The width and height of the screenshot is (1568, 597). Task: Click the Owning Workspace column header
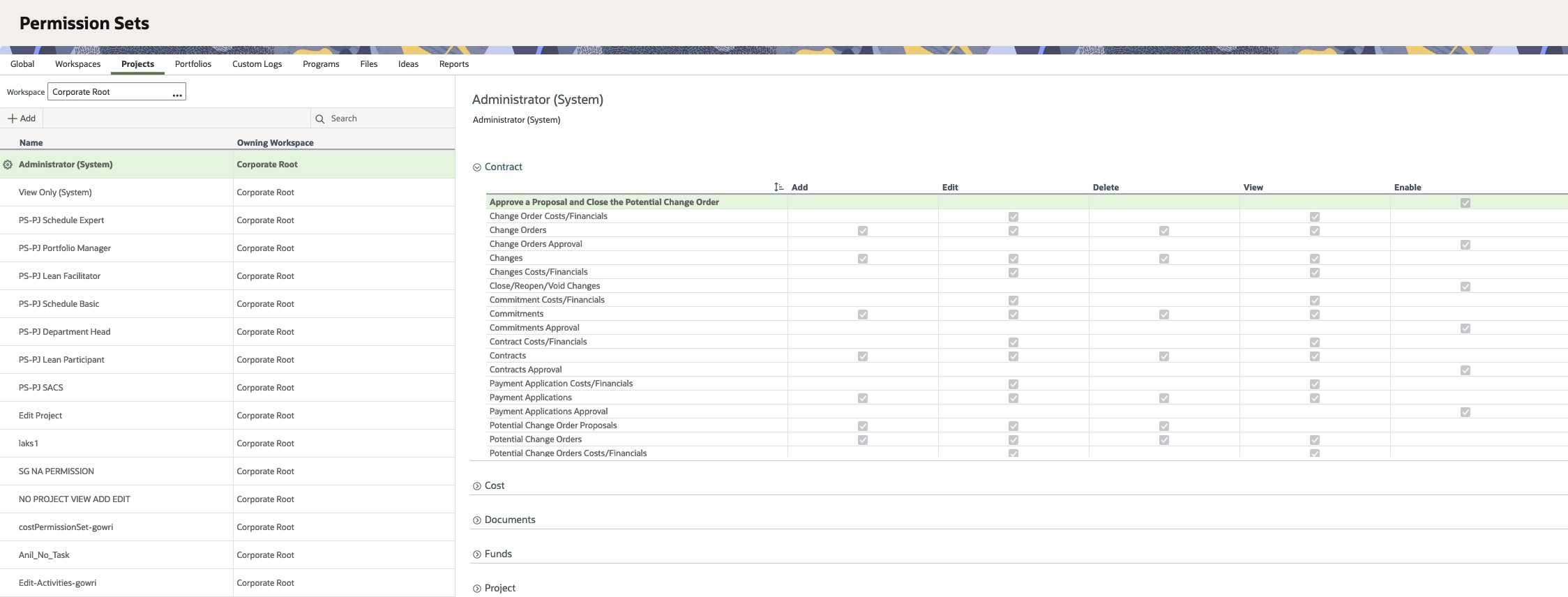275,143
